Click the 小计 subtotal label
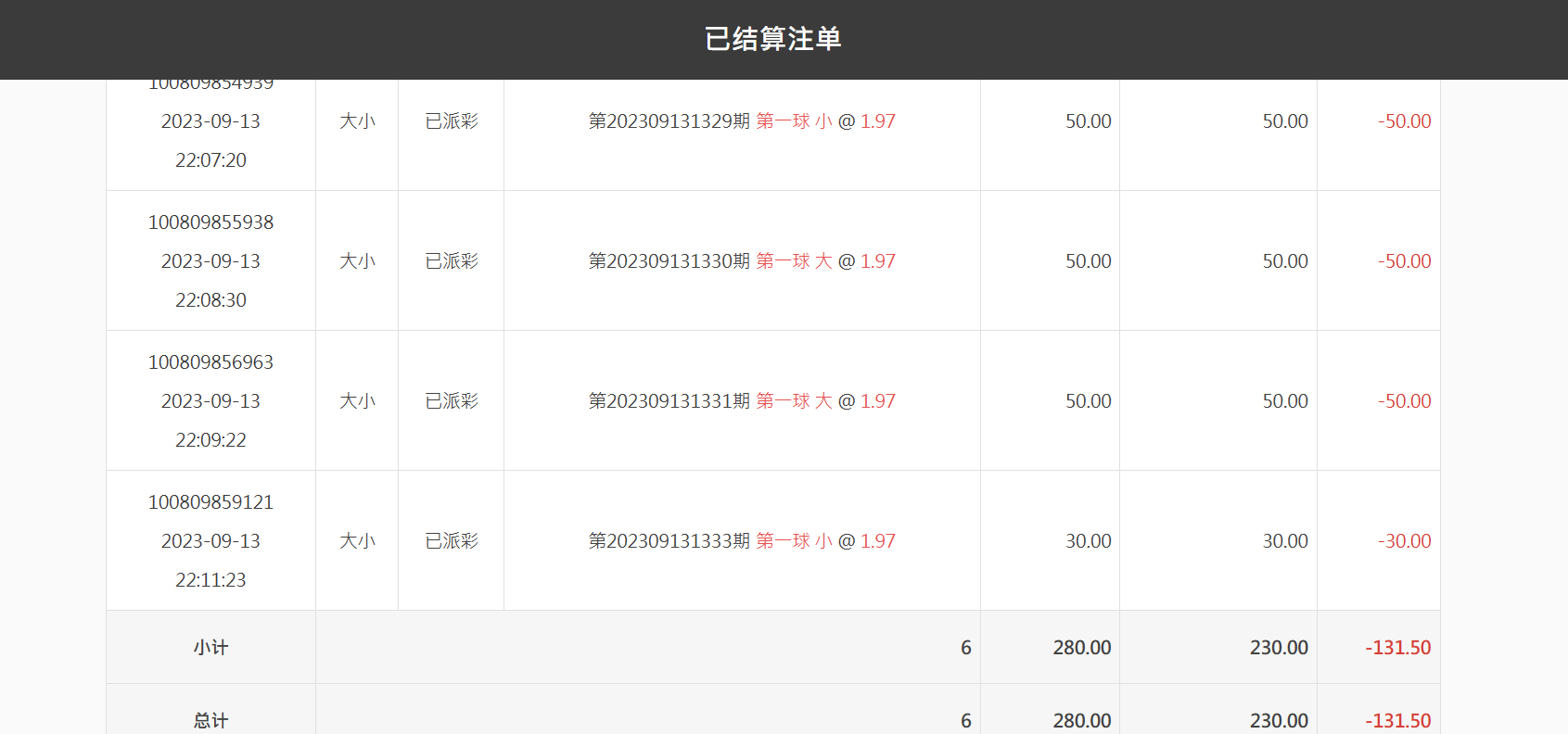This screenshot has width=1568, height=734. point(210,648)
